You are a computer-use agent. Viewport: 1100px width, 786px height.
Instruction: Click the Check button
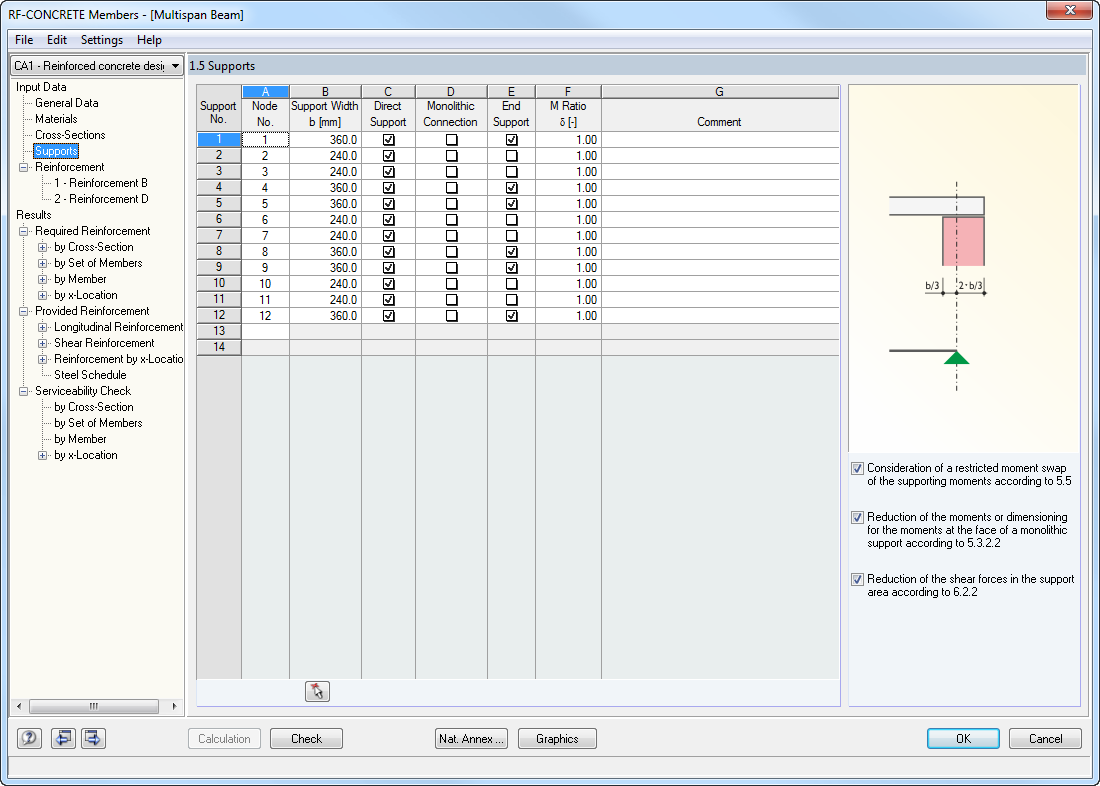click(307, 738)
